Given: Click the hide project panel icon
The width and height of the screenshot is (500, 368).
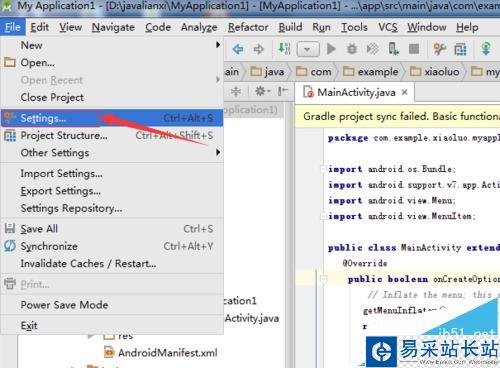Looking at the screenshot, I should [283, 91].
